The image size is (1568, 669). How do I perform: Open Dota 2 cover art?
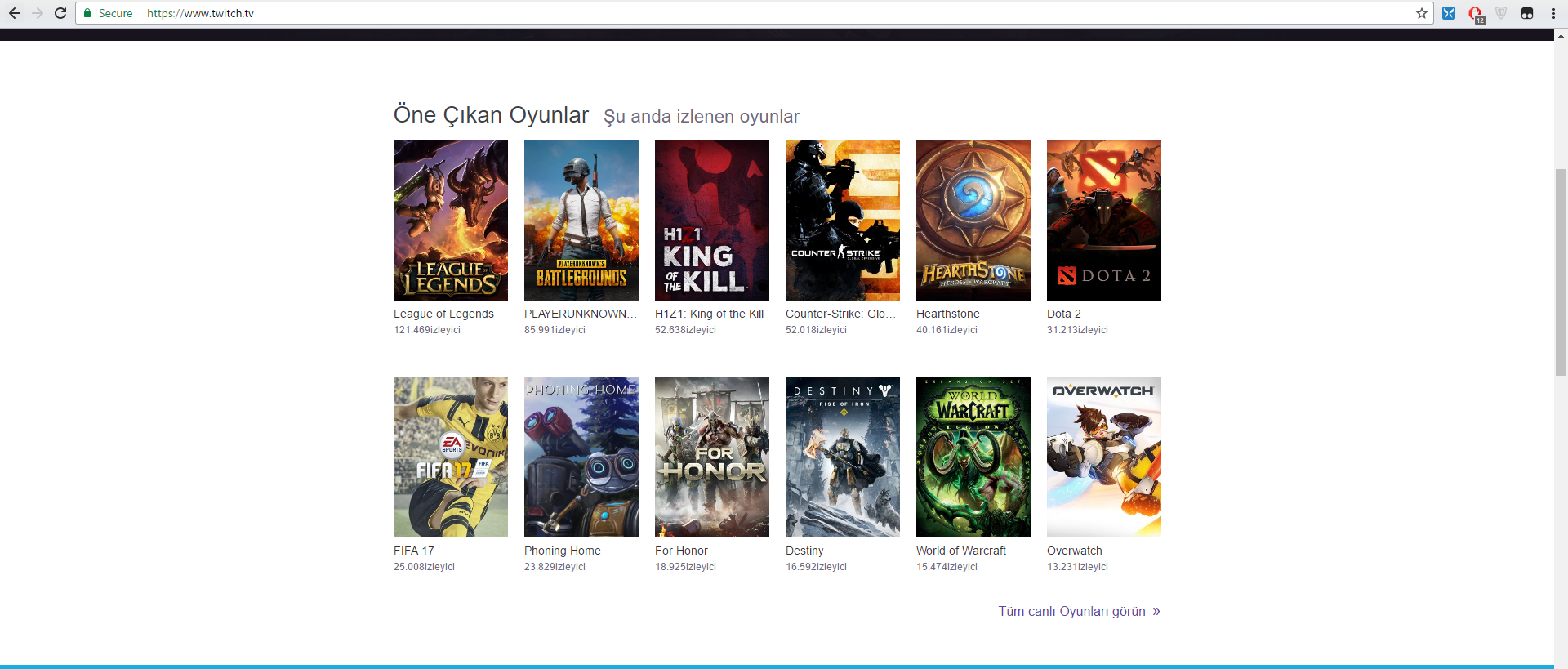pos(1104,221)
